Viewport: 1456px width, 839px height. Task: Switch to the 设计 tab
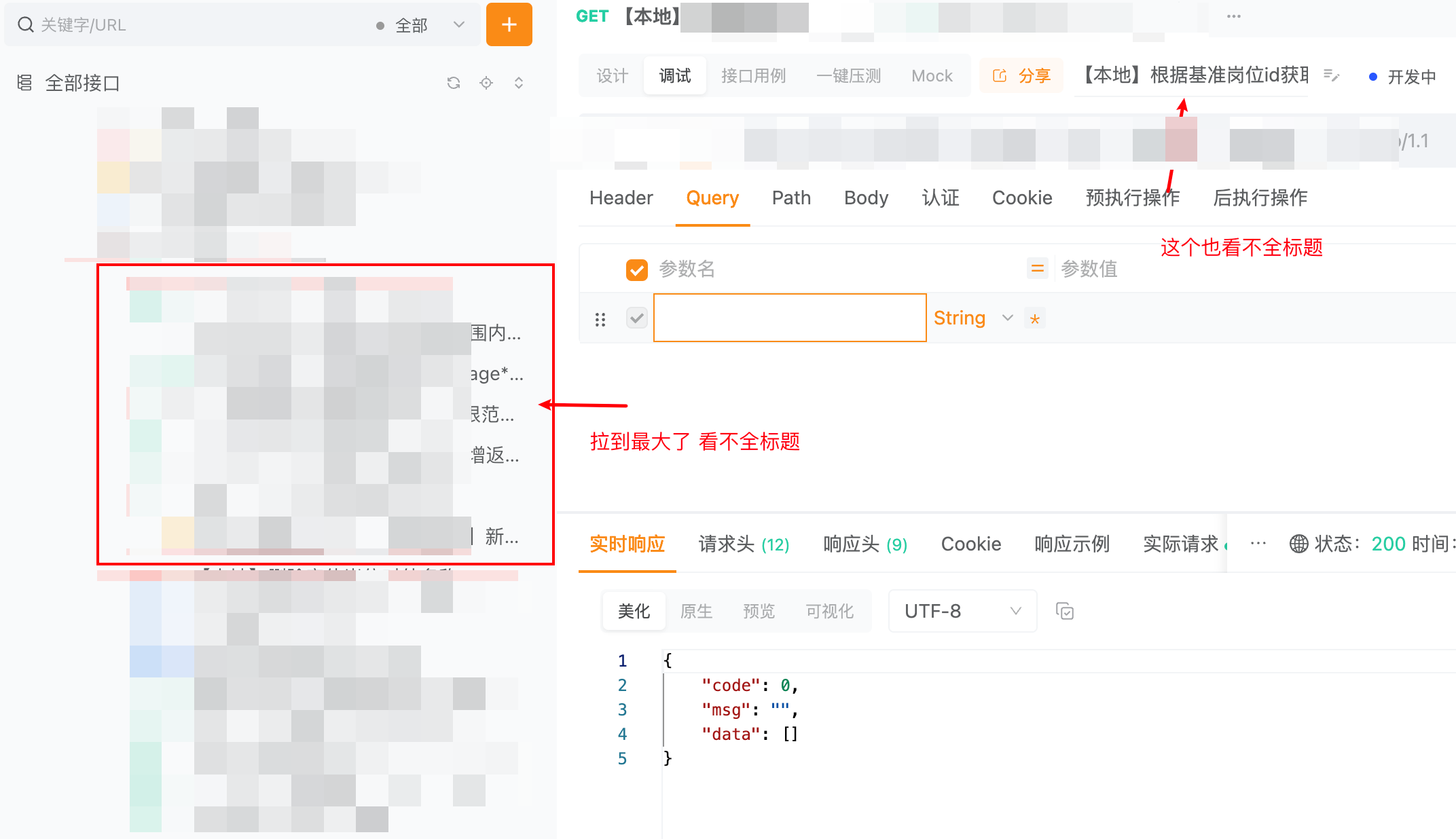pyautogui.click(x=612, y=76)
